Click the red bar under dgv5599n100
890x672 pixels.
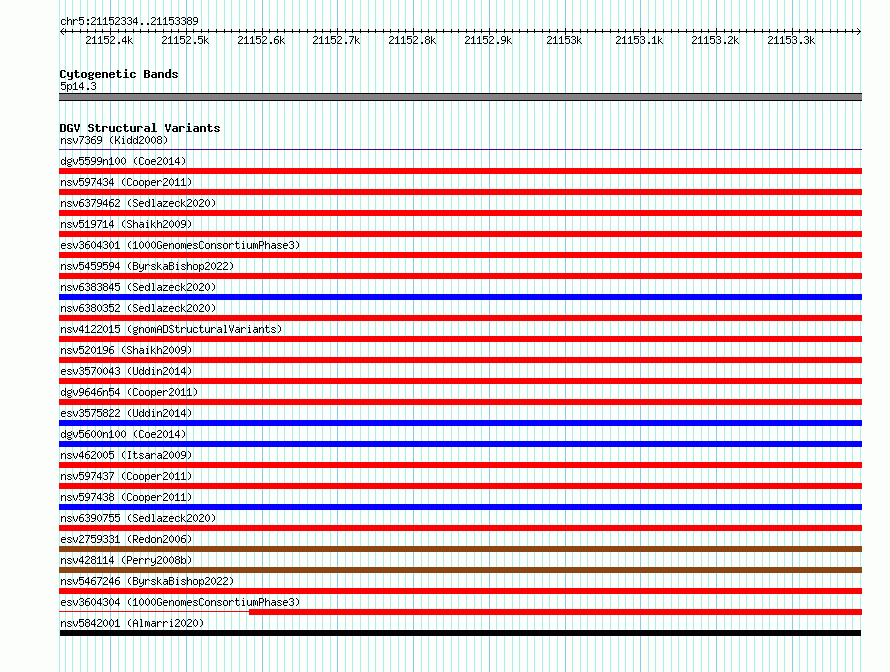(x=460, y=171)
